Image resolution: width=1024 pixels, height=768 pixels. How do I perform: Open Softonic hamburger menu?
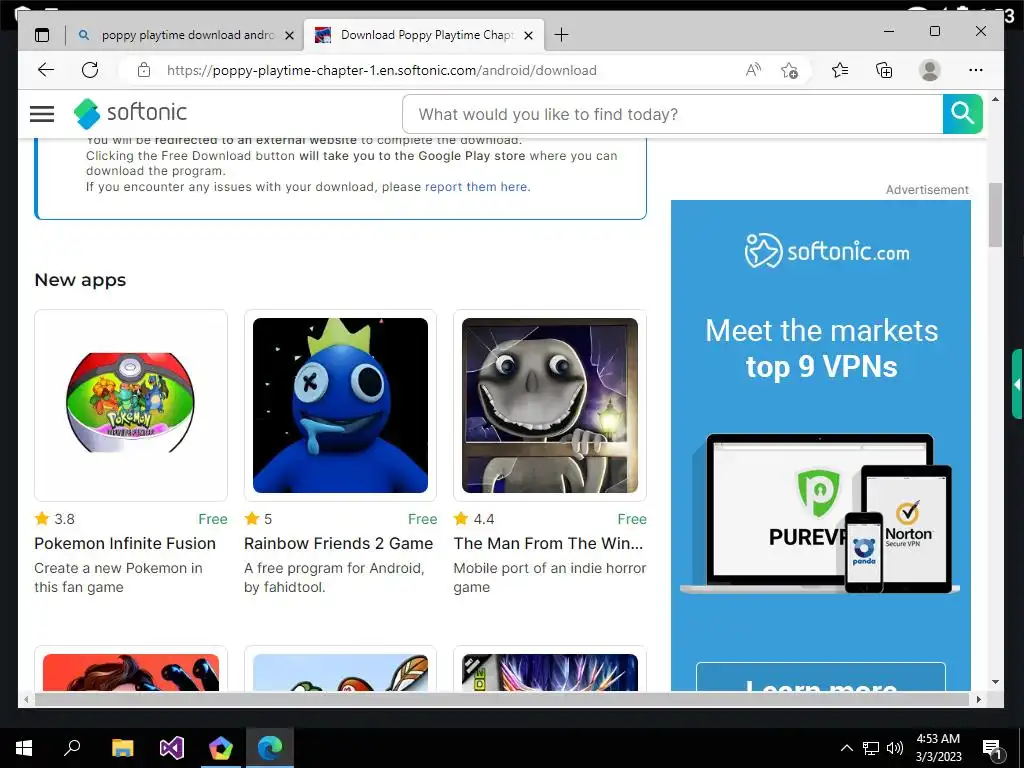42,114
